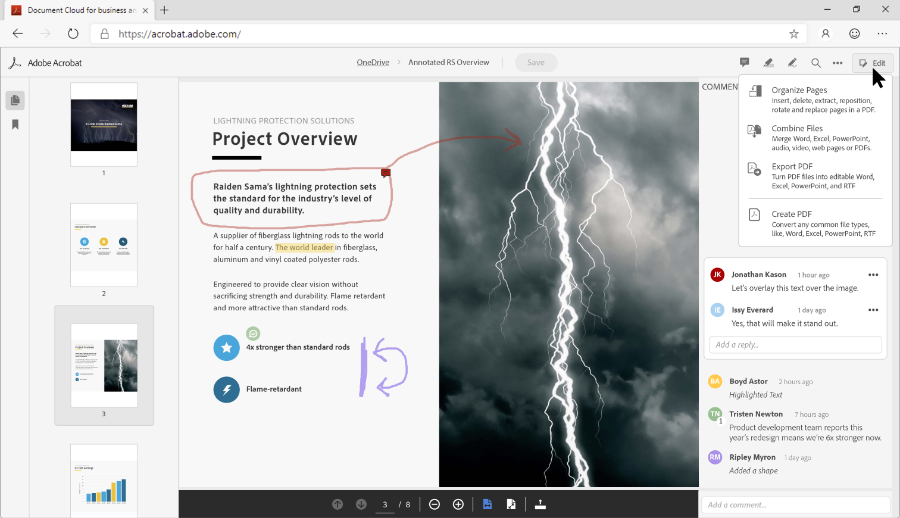Open options menu for Jonathan Kason's comment

click(x=873, y=275)
